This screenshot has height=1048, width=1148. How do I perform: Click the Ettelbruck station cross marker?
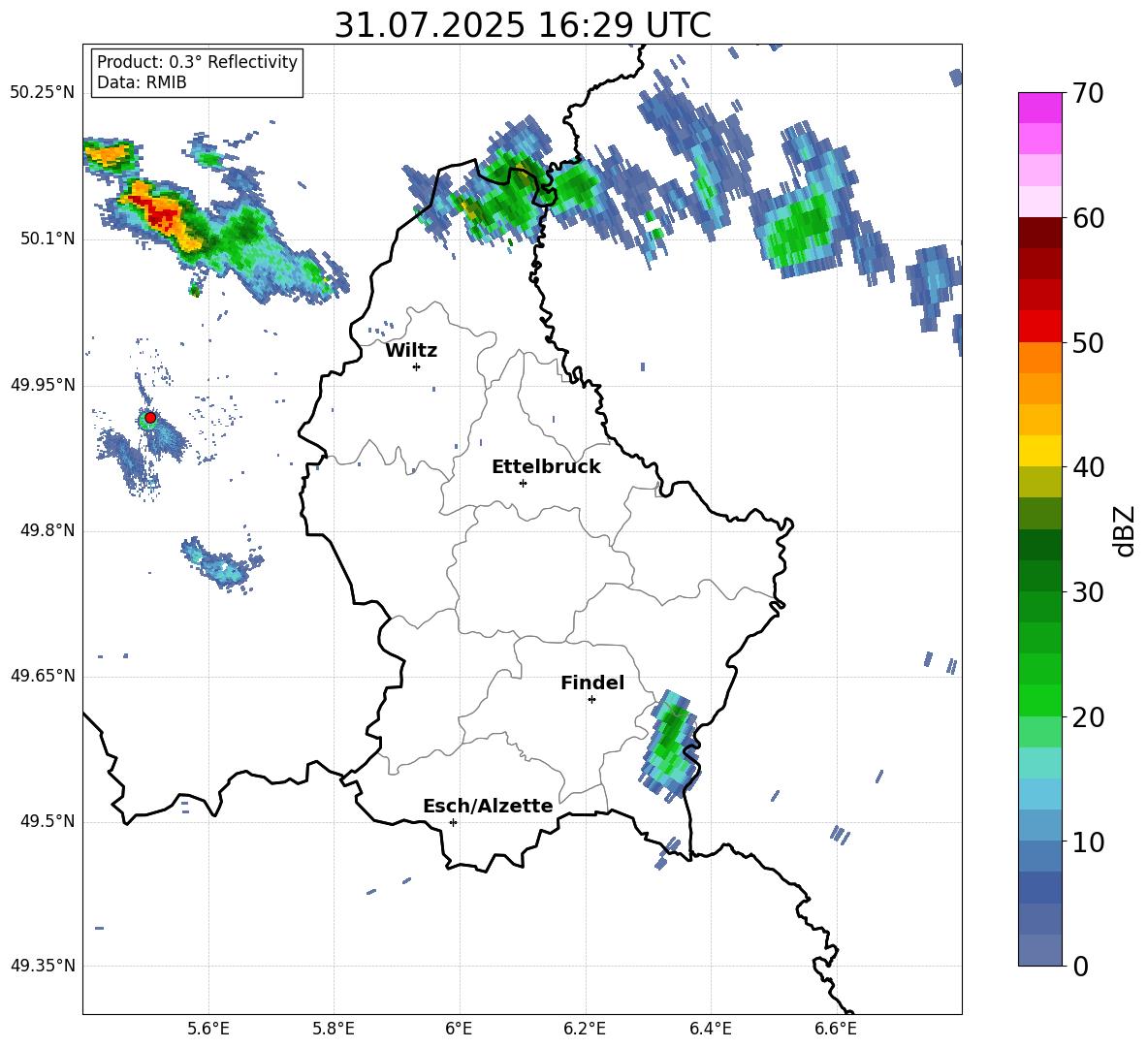(523, 483)
